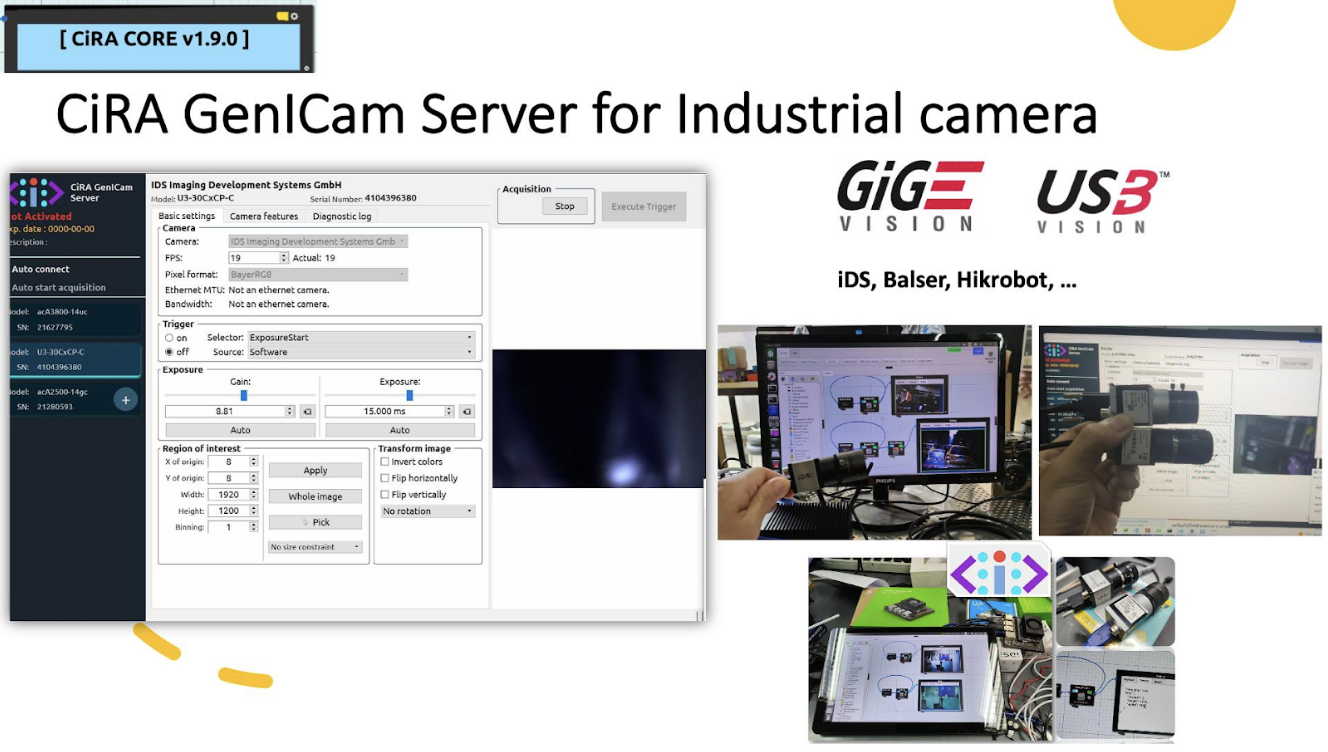
Task: Click the GigE Vision logo
Action: pyautogui.click(x=909, y=197)
